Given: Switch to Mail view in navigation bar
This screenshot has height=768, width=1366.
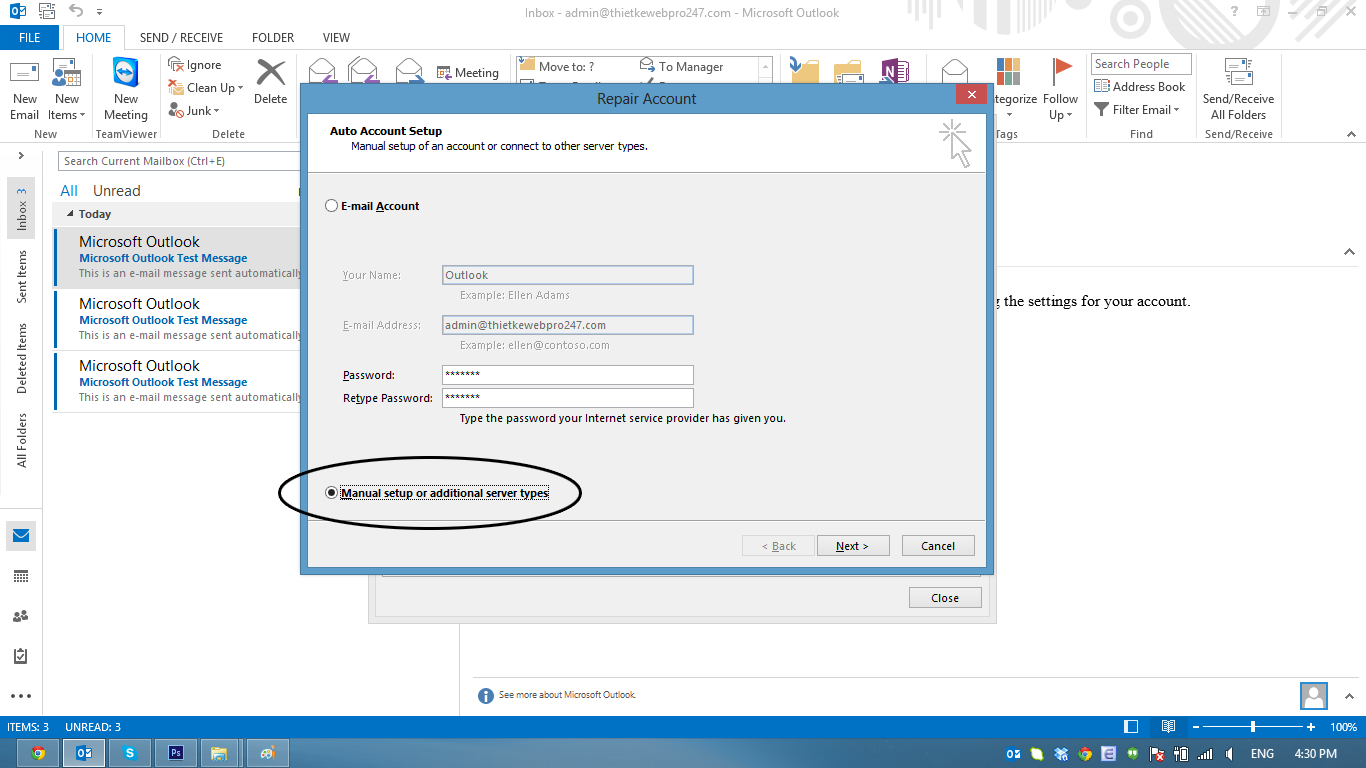Looking at the screenshot, I should pyautogui.click(x=21, y=536).
